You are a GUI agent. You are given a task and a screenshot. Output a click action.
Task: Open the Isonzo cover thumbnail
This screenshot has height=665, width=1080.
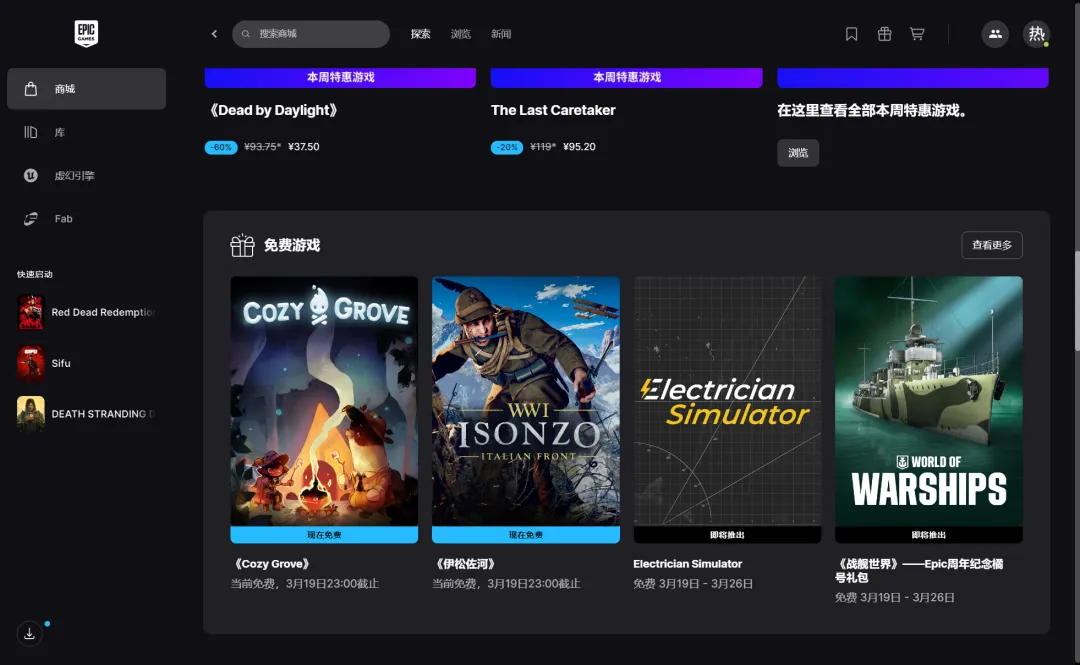[526, 401]
